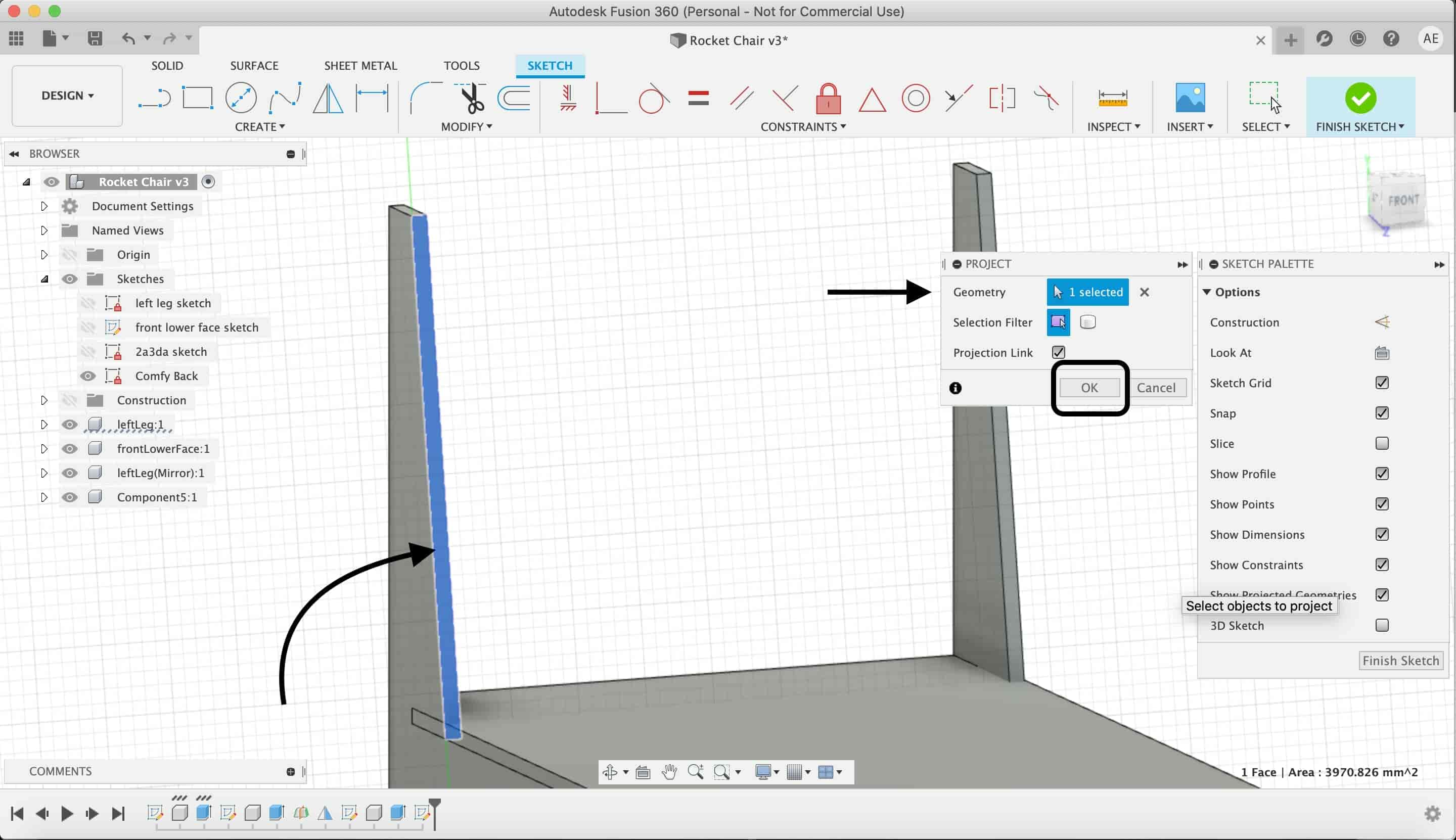Select the Sketch Dimension tool

click(x=372, y=98)
